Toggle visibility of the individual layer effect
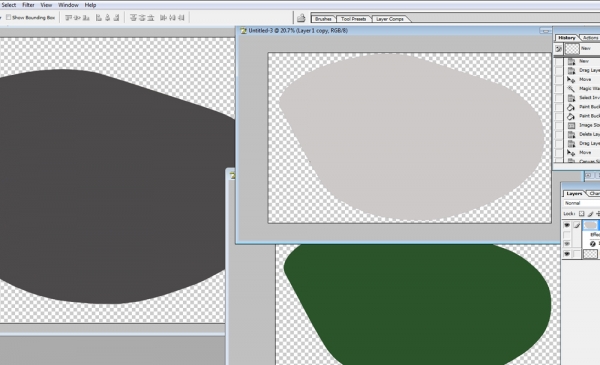Screen dimensions: 600x365 pyautogui.click(x=567, y=244)
